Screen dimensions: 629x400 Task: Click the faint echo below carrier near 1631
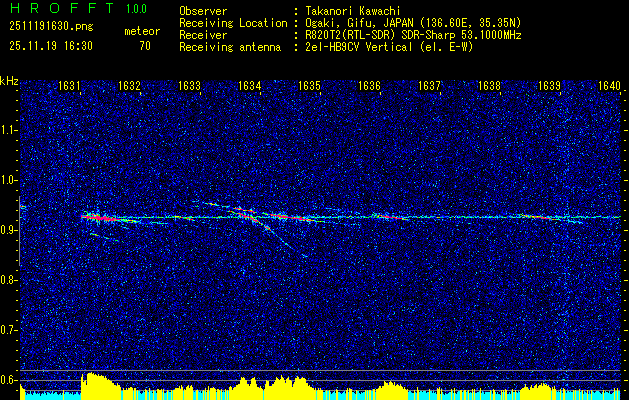[x=103, y=237]
